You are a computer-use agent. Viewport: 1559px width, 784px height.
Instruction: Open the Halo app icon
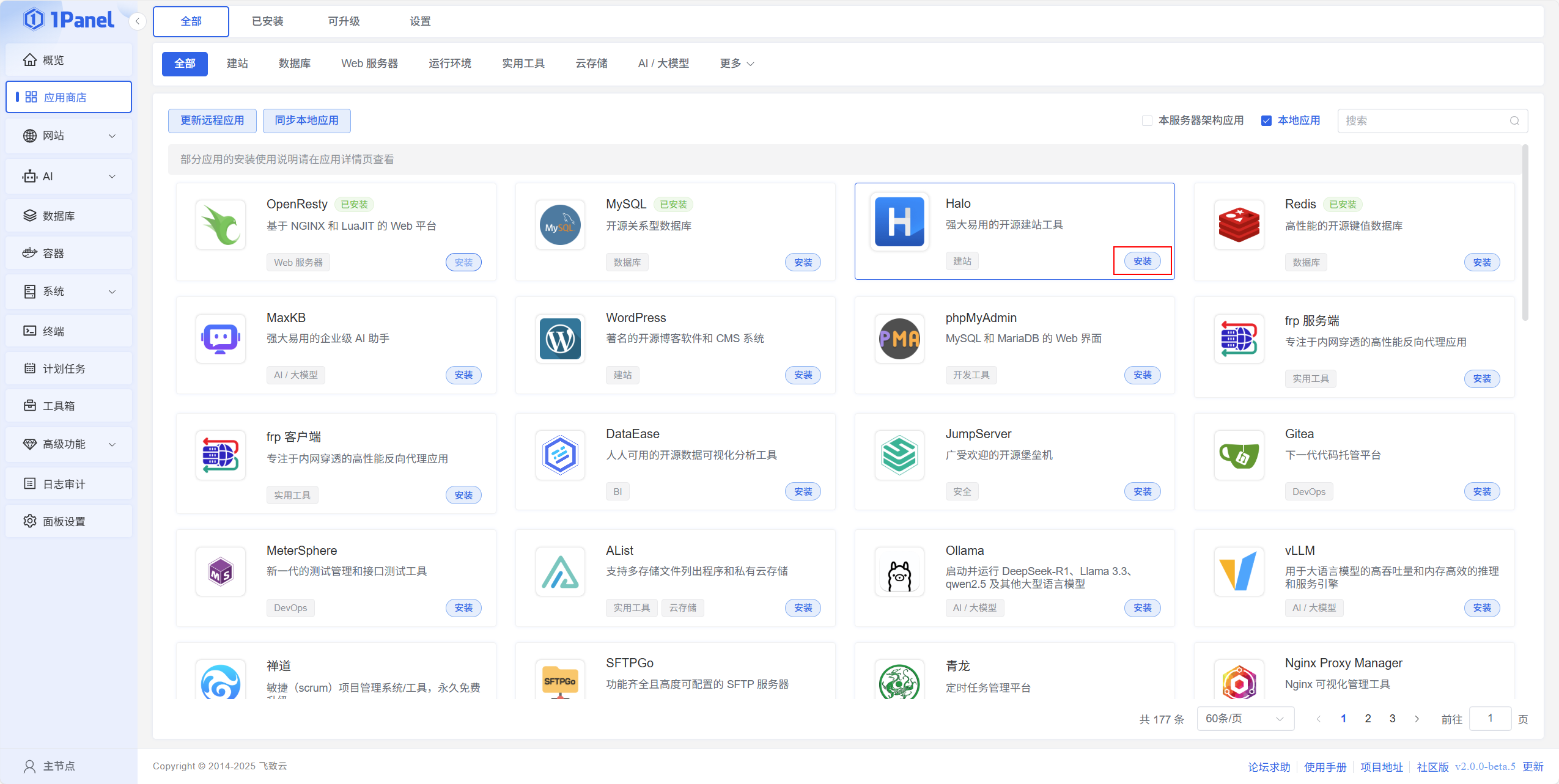tap(899, 222)
